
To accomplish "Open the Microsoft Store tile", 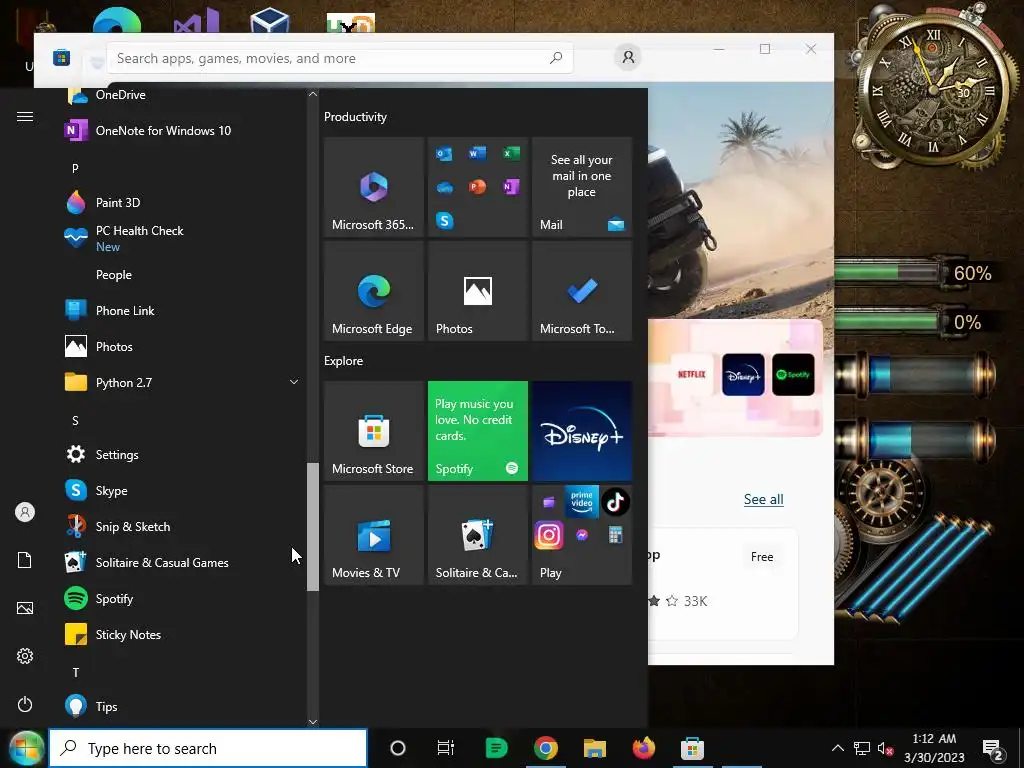I will 374,431.
